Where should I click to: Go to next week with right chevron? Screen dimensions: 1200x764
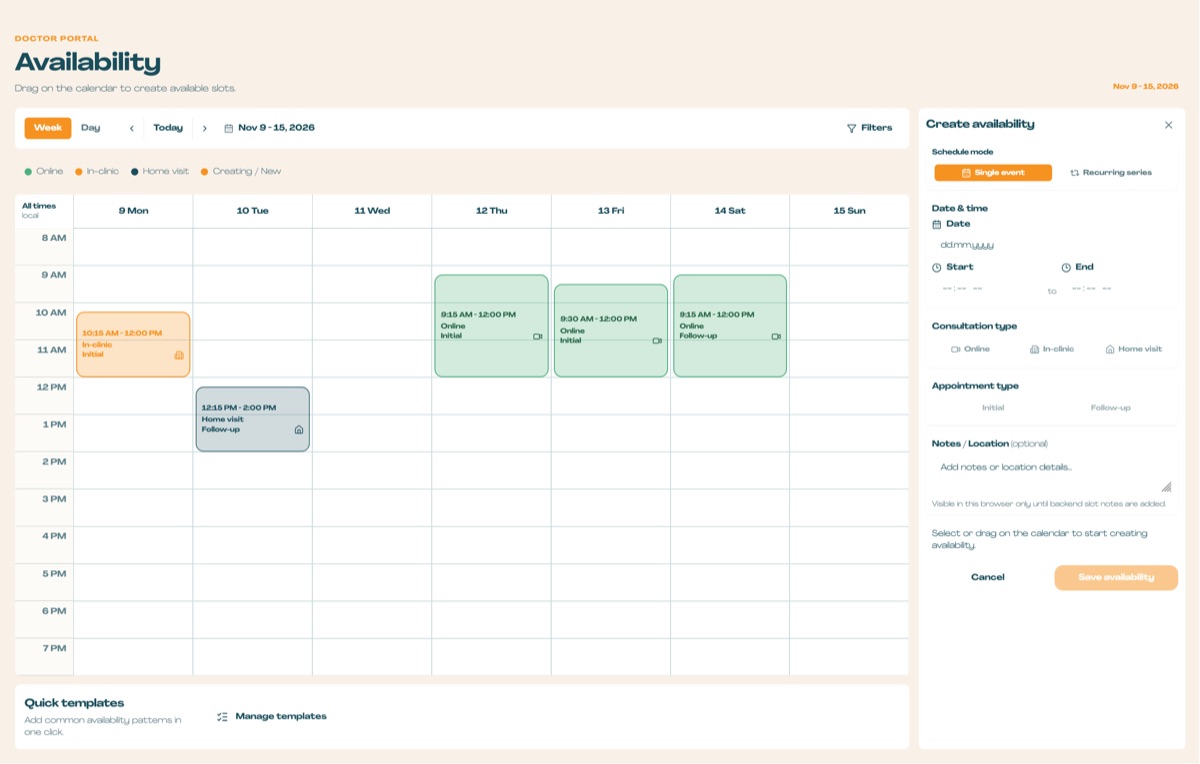(x=205, y=128)
